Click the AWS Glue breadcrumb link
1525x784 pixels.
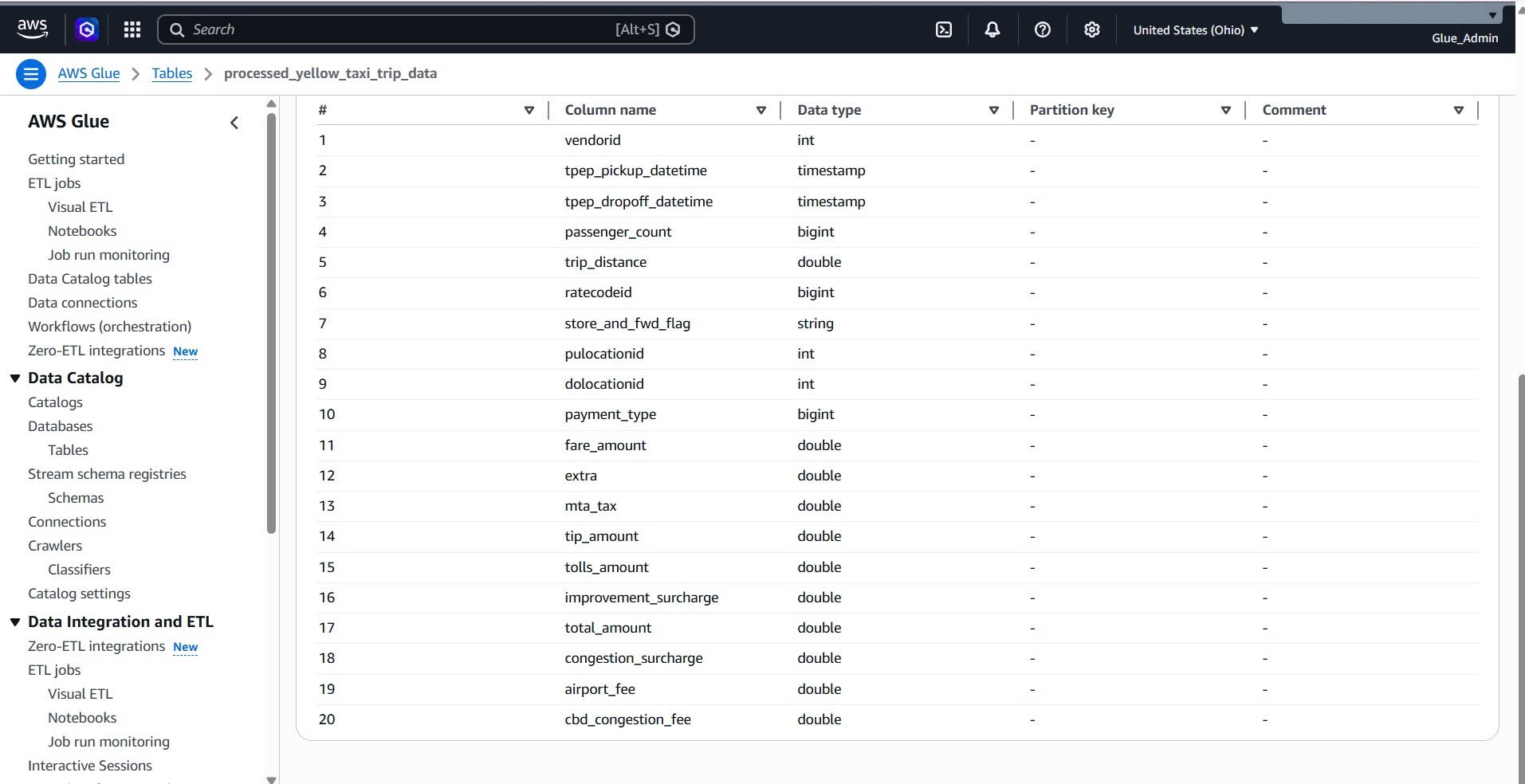pos(88,73)
